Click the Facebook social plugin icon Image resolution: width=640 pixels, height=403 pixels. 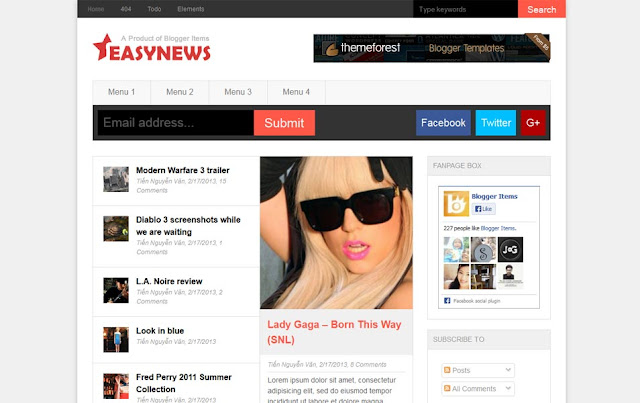tap(447, 301)
